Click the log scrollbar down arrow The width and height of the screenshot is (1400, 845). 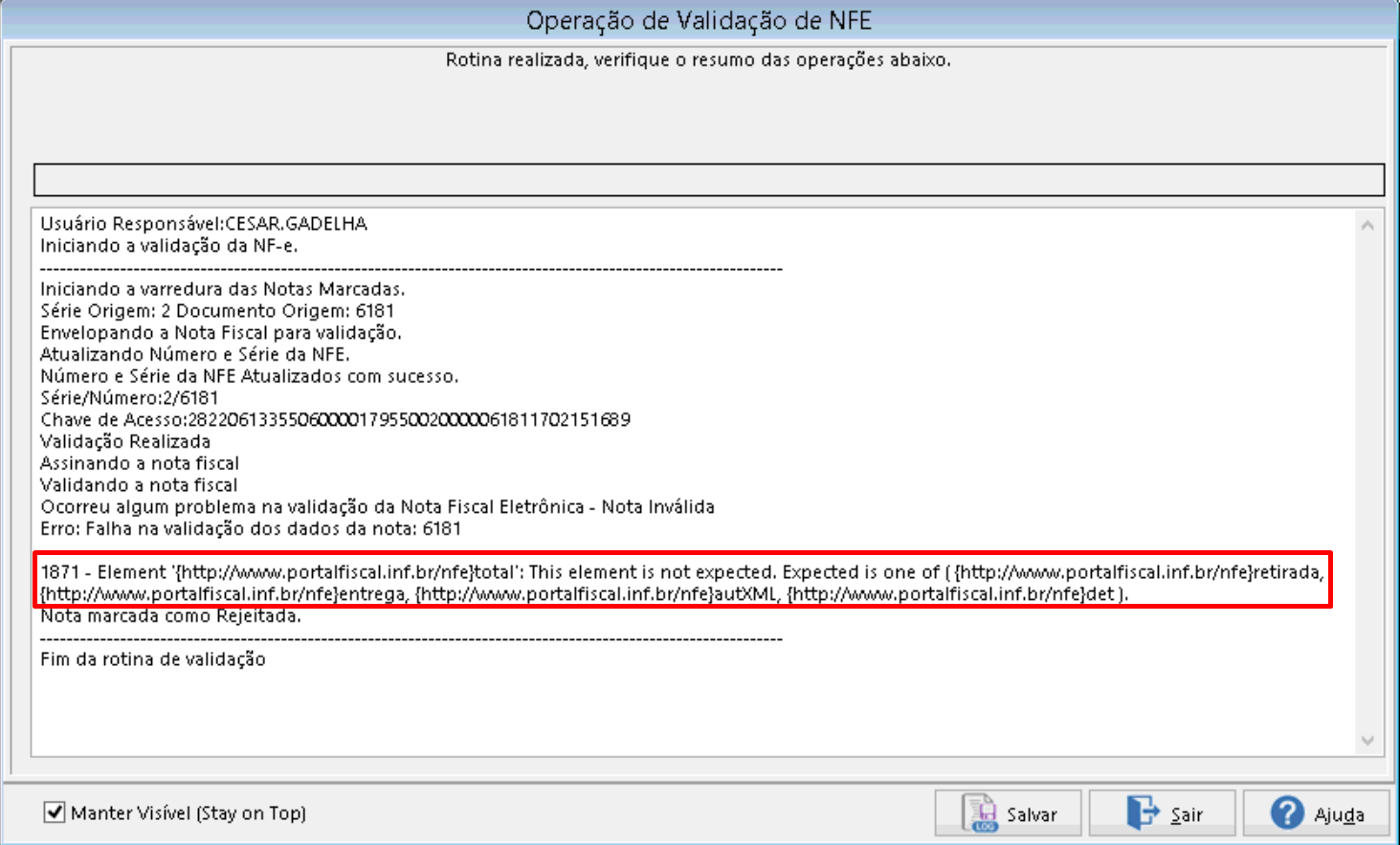coord(1367,741)
